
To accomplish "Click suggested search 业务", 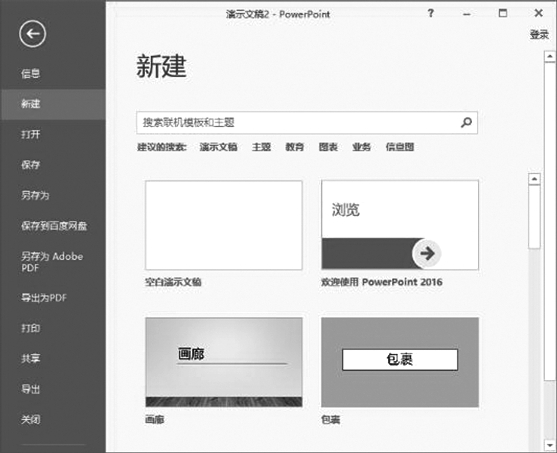I will (362, 147).
